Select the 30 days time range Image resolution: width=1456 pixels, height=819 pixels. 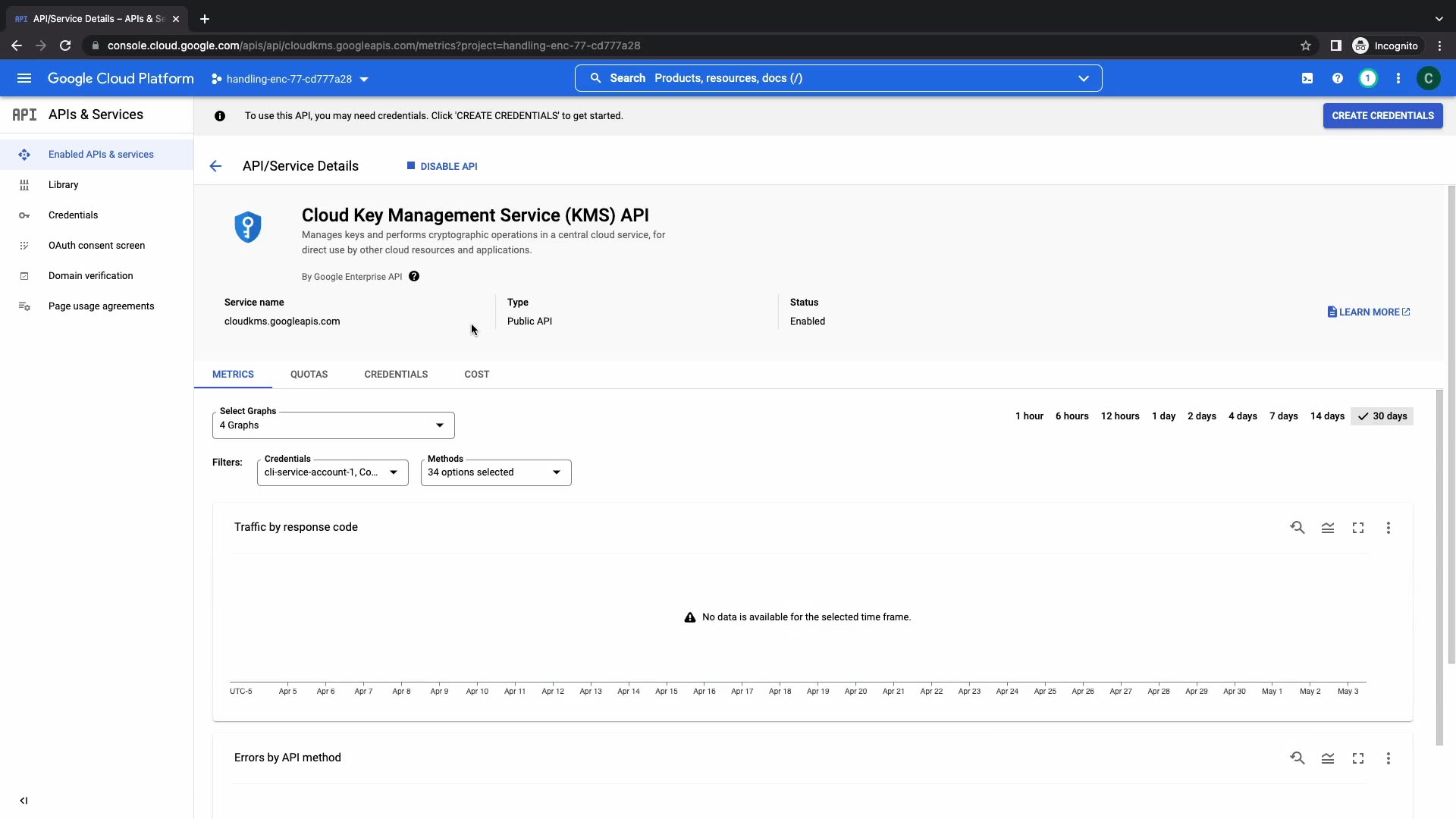coord(1382,416)
